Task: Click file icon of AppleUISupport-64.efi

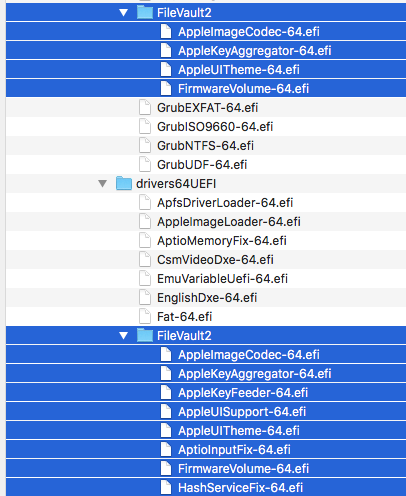Action: (x=166, y=412)
